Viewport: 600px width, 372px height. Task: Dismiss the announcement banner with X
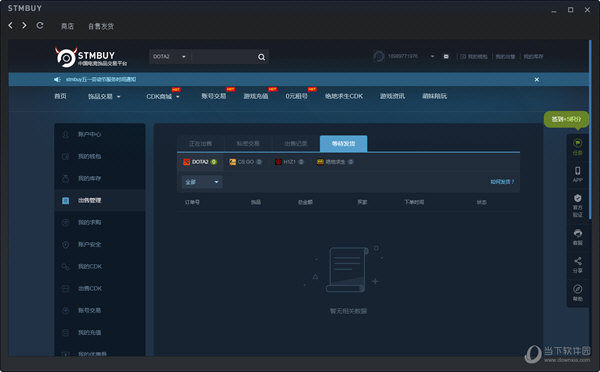click(536, 80)
